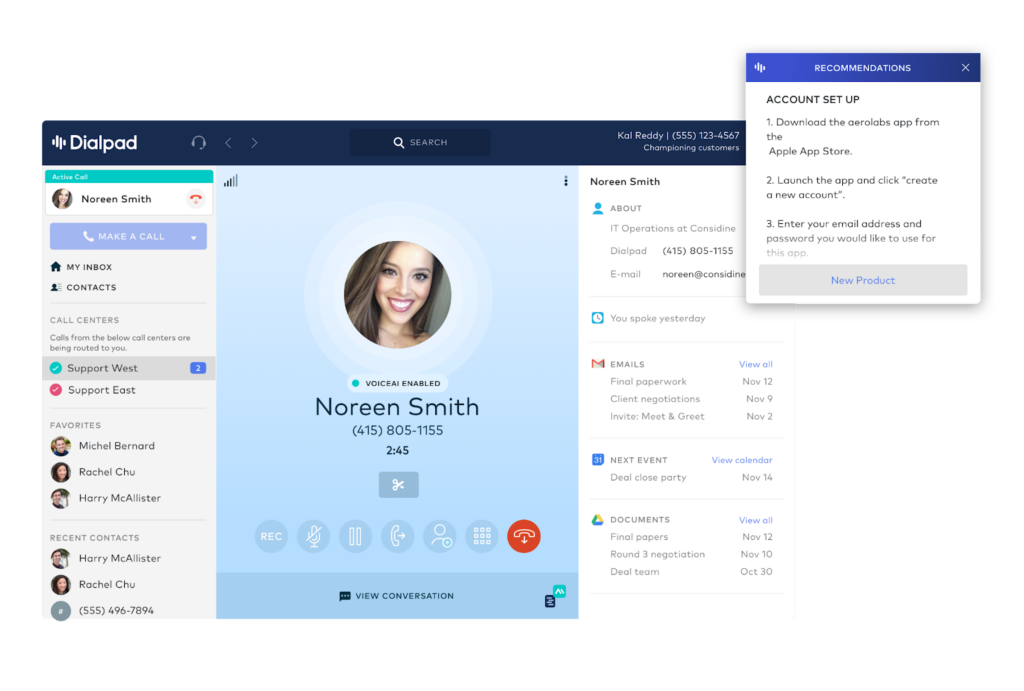1024x691 pixels.
Task: Click Noreen's e-mail address
Action: click(704, 274)
